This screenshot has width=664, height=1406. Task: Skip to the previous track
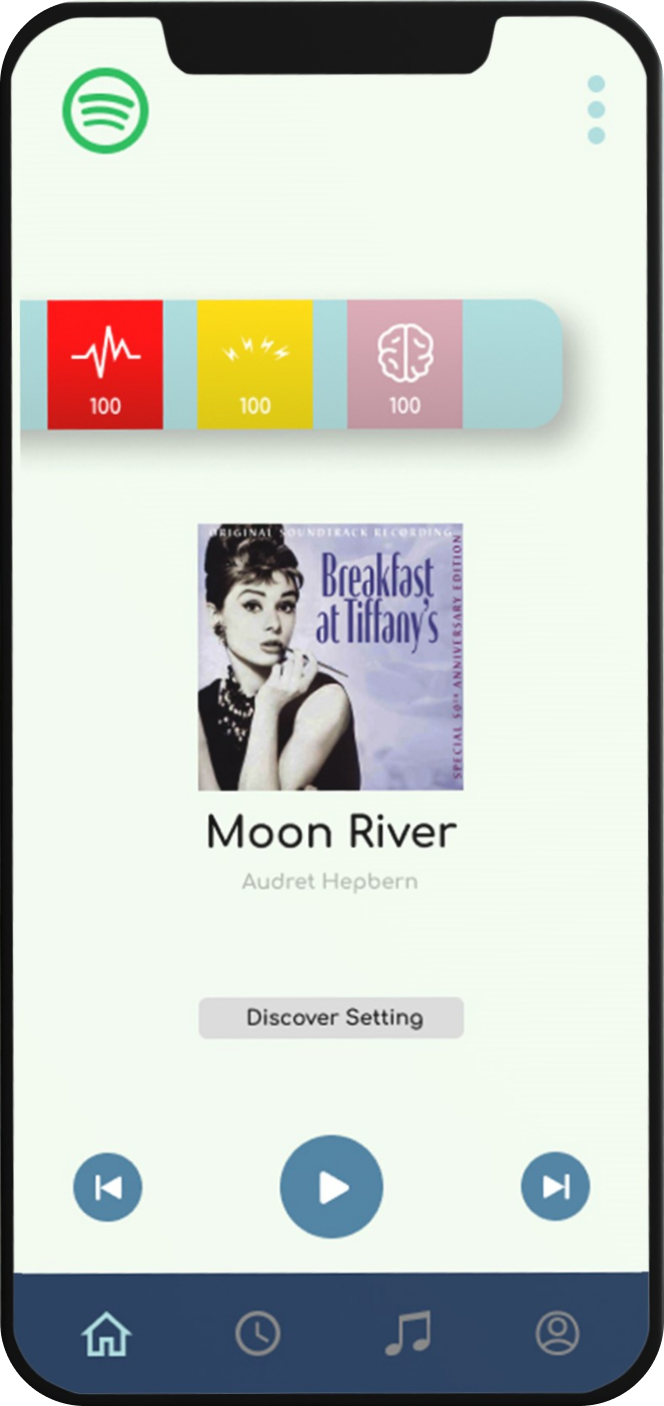108,1187
